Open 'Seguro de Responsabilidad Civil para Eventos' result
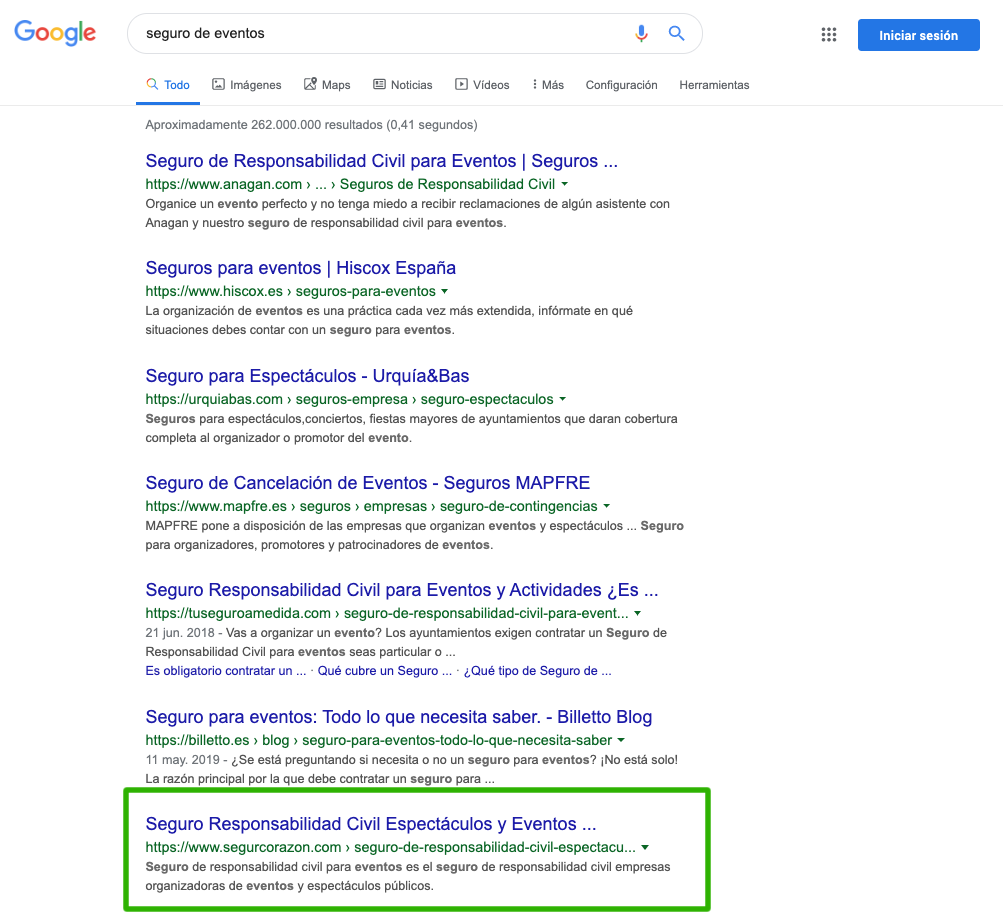The width and height of the screenshot is (1003, 915). click(381, 161)
